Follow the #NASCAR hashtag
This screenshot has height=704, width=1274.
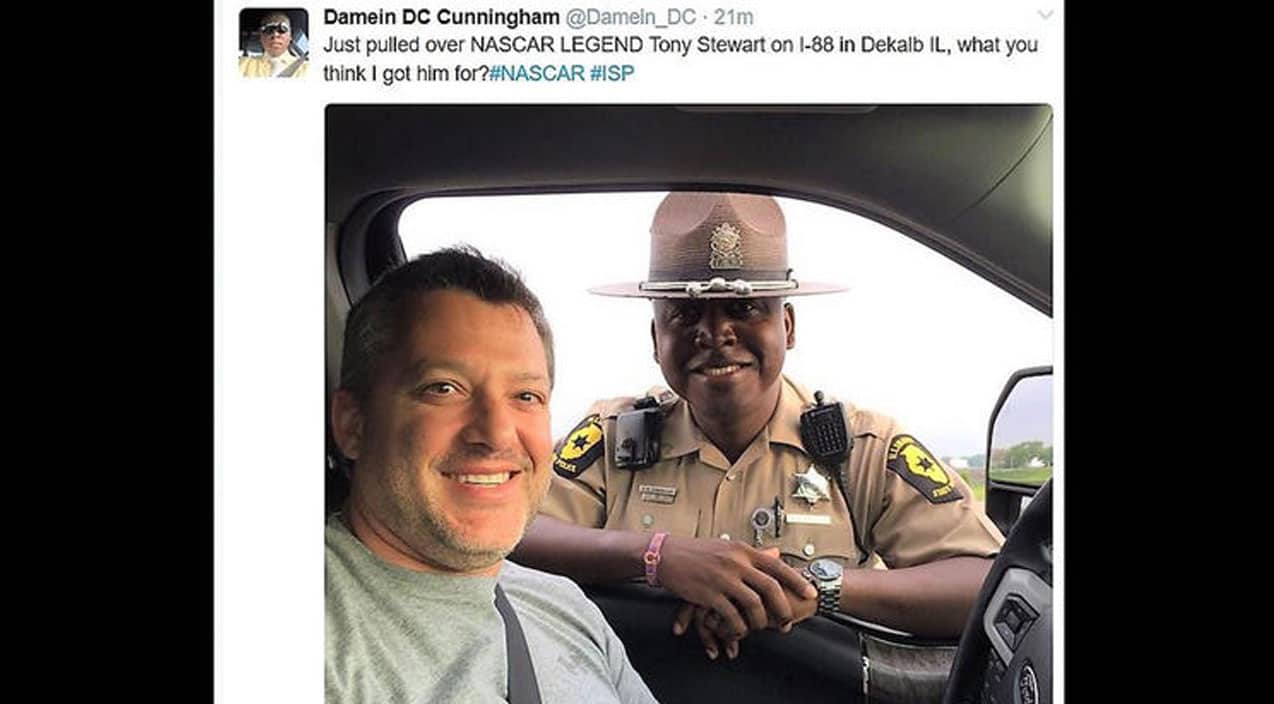pos(537,73)
